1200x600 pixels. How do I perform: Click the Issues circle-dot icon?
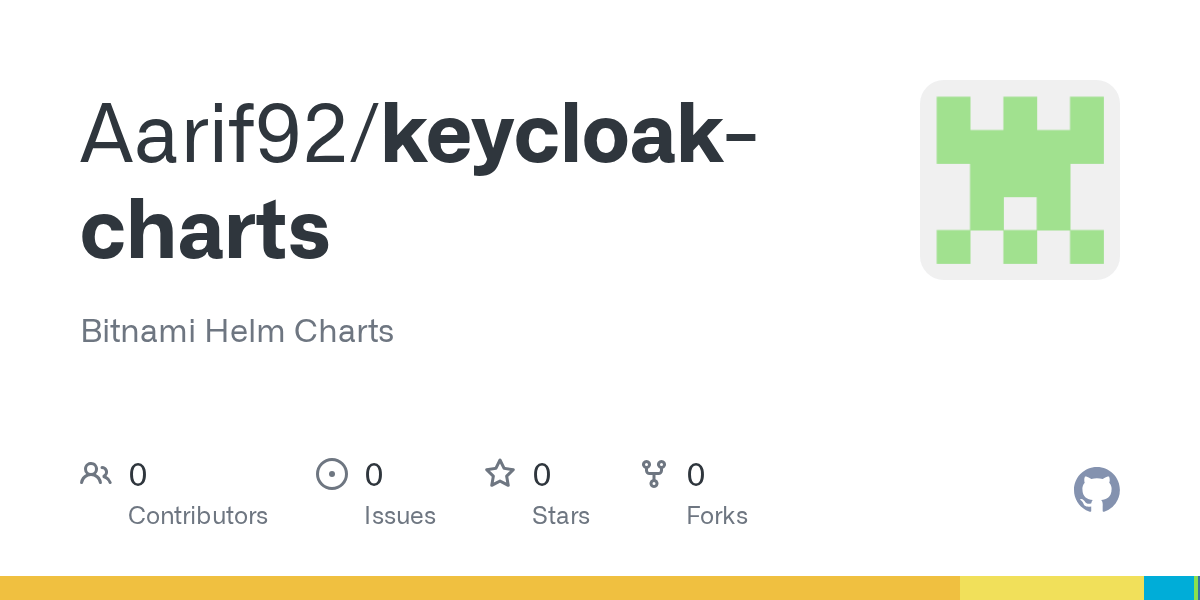(x=332, y=474)
